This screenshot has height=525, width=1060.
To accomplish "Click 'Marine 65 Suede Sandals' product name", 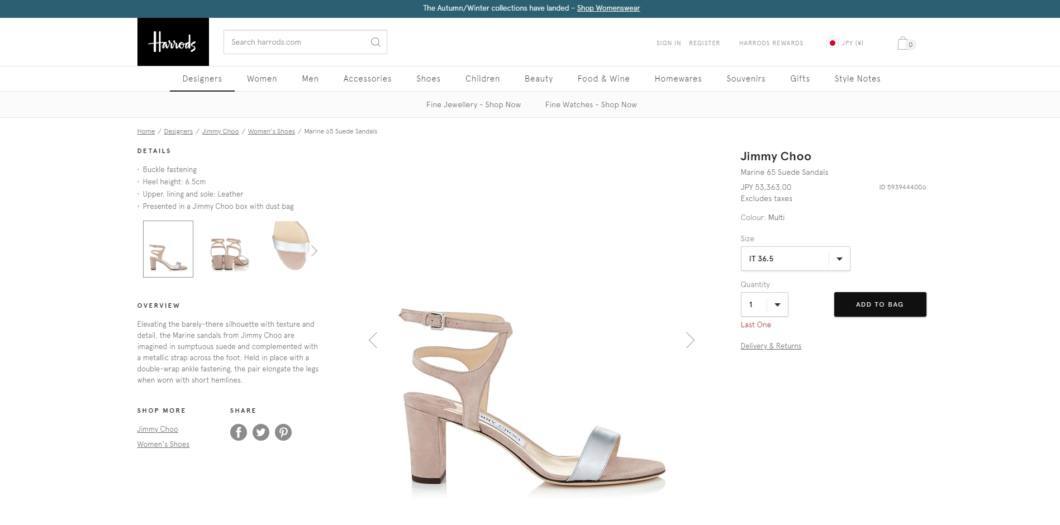I will point(784,172).
